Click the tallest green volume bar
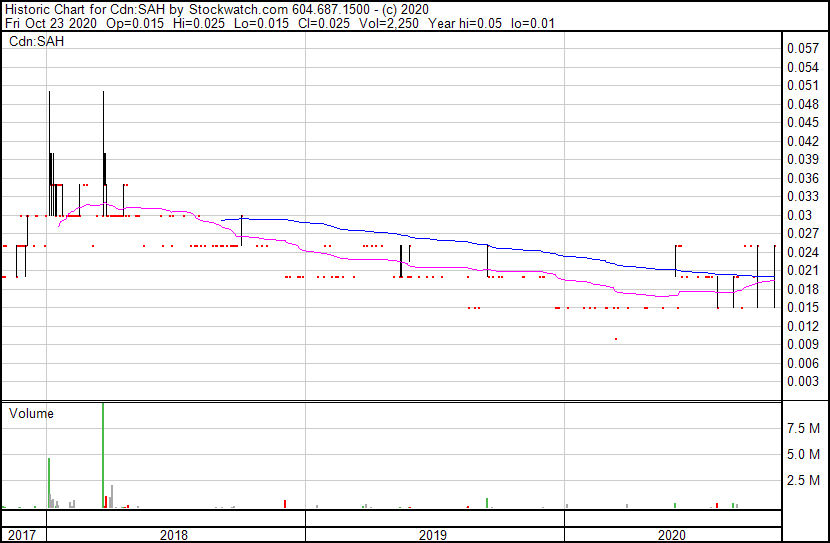This screenshot has width=830, height=543. tap(103, 455)
